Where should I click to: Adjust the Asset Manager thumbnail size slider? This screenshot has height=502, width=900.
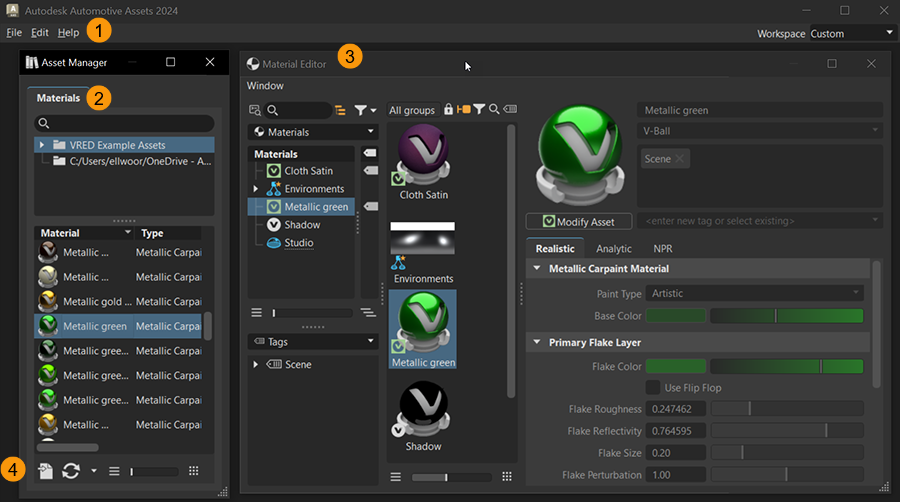154,472
